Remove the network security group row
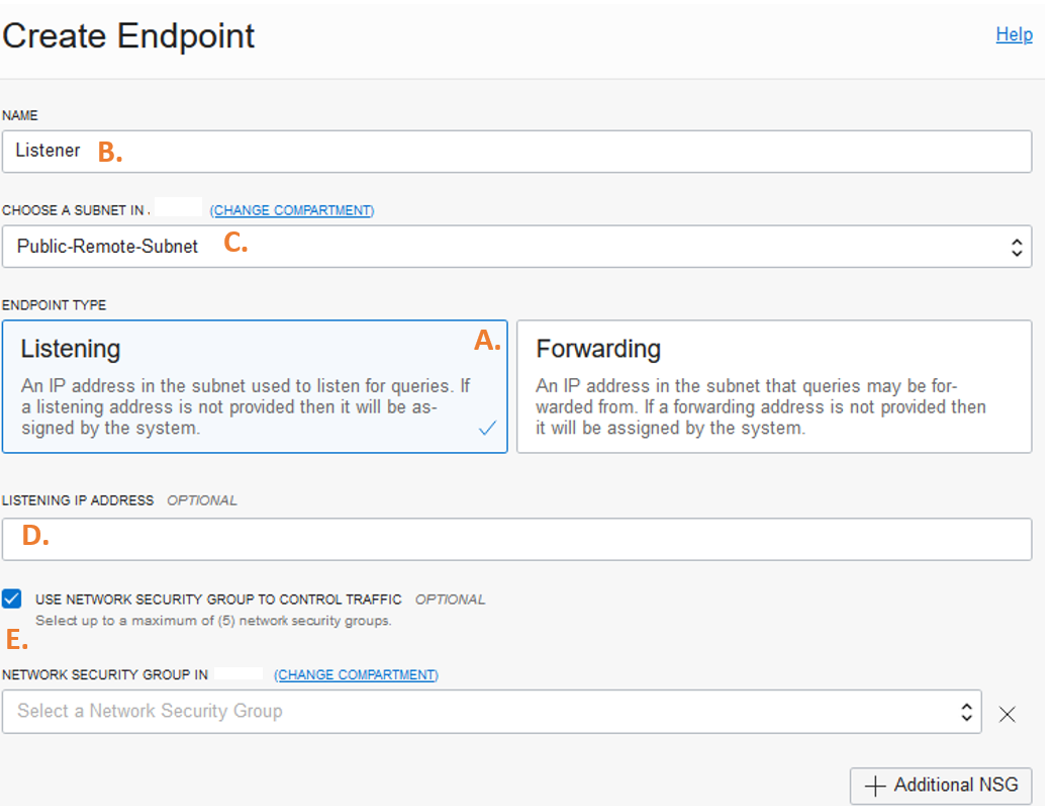Image resolution: width=1045 pixels, height=806 pixels. 1007,715
